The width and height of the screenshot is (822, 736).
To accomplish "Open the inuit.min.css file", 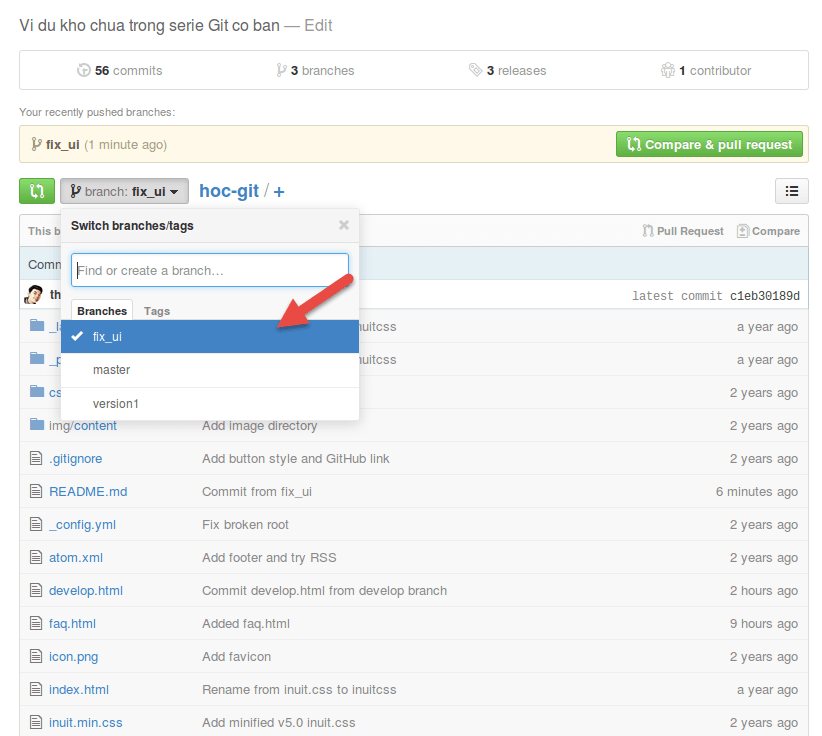I will pos(85,722).
